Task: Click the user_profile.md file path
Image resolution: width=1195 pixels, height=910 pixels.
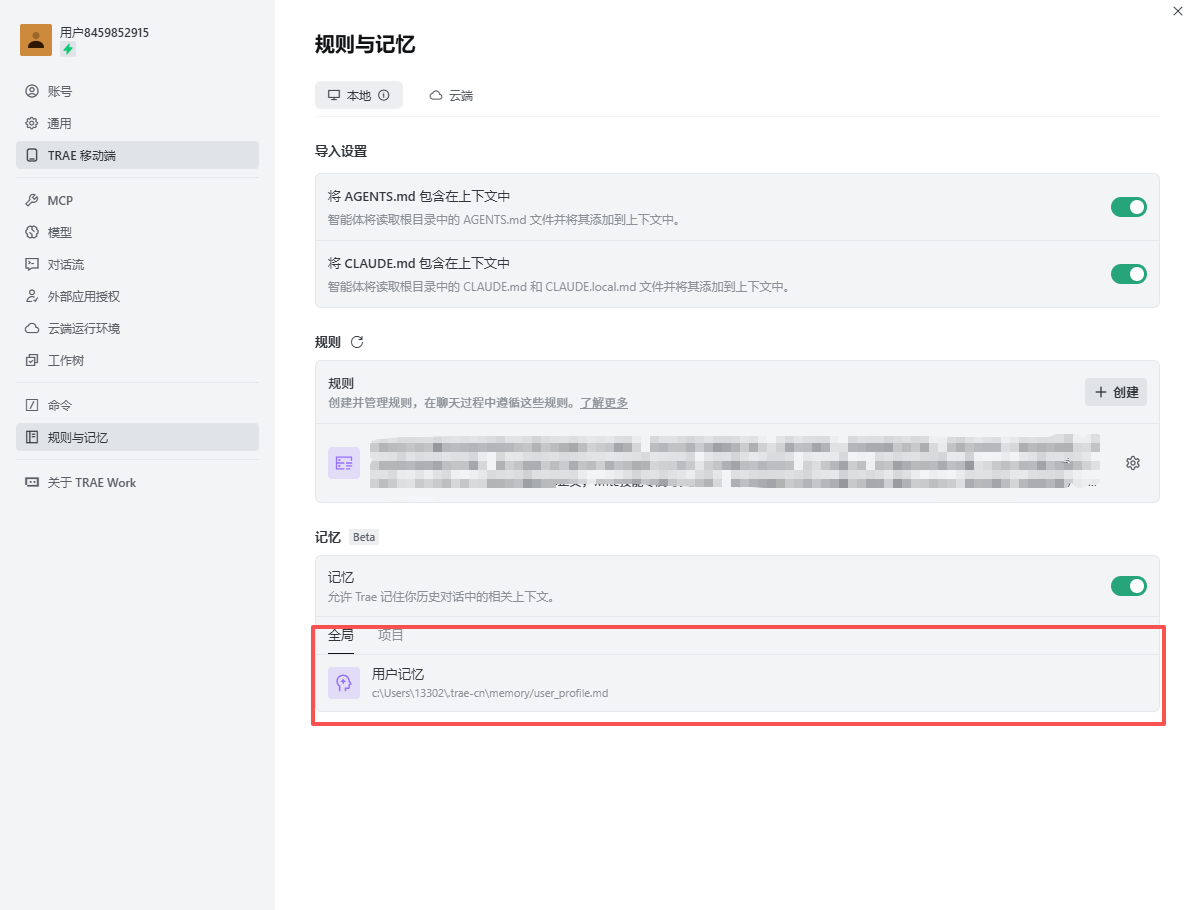Action: (x=490, y=693)
